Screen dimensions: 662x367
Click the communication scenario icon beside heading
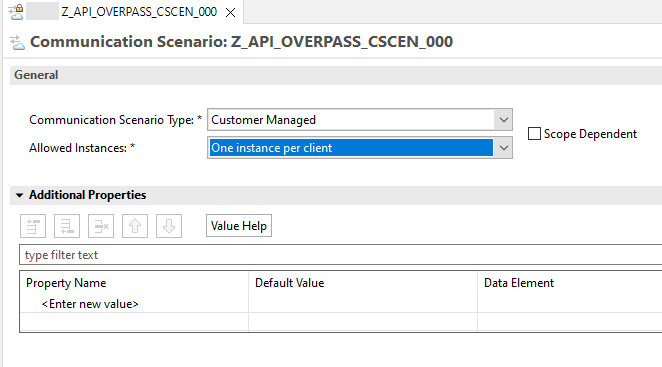coord(17,43)
